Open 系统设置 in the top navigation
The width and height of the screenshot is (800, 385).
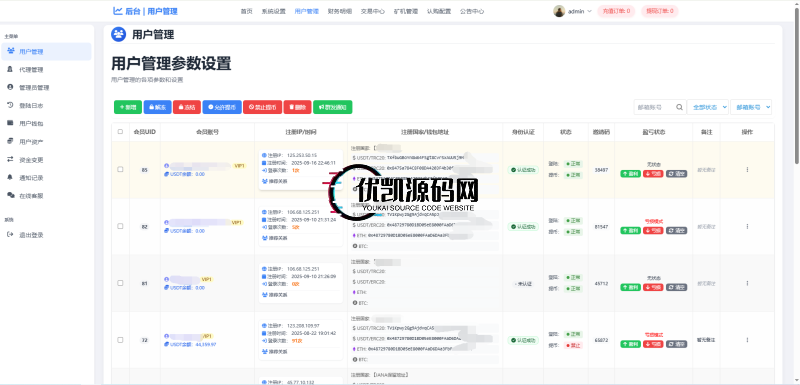pos(273,11)
